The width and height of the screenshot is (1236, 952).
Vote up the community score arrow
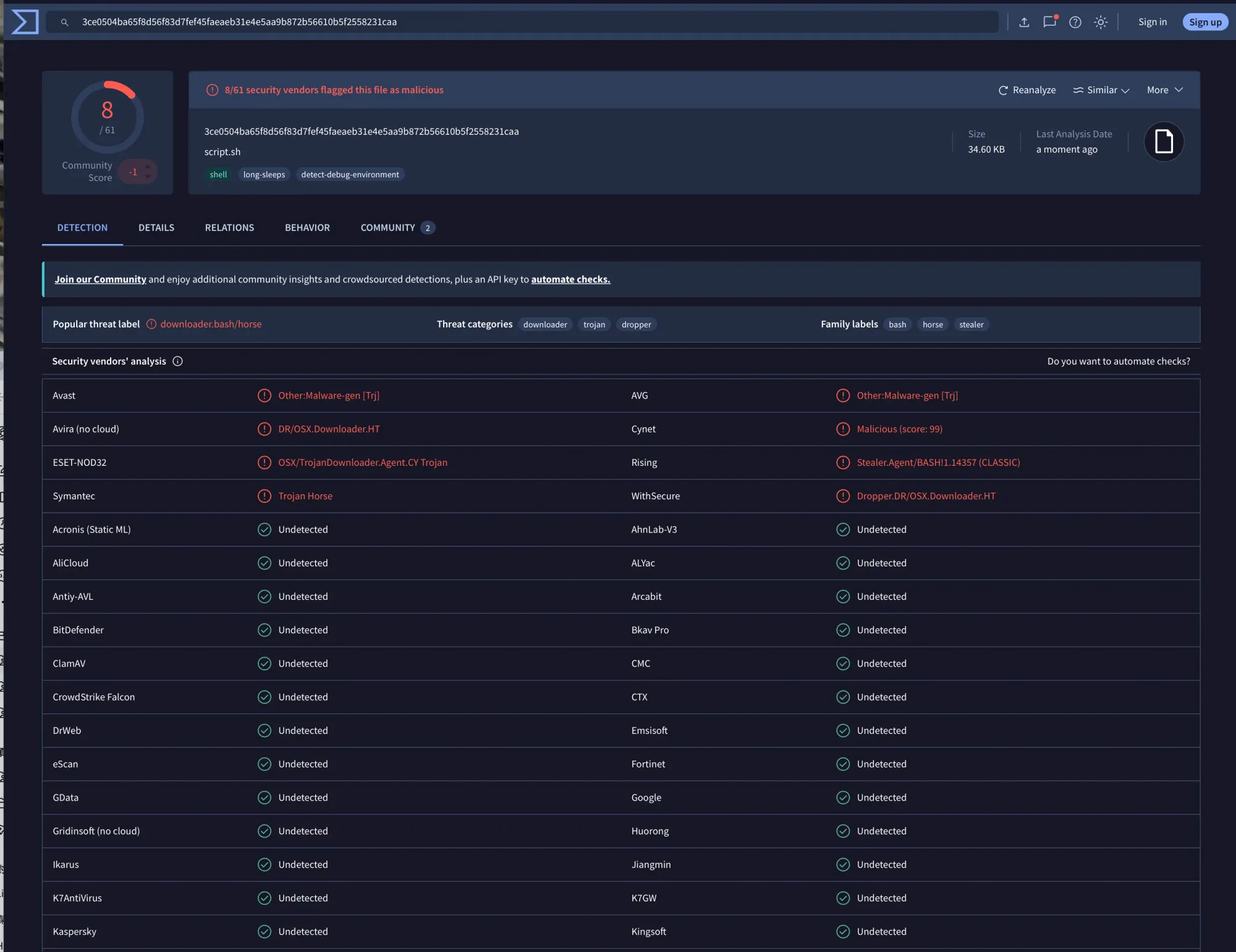pyautogui.click(x=148, y=166)
